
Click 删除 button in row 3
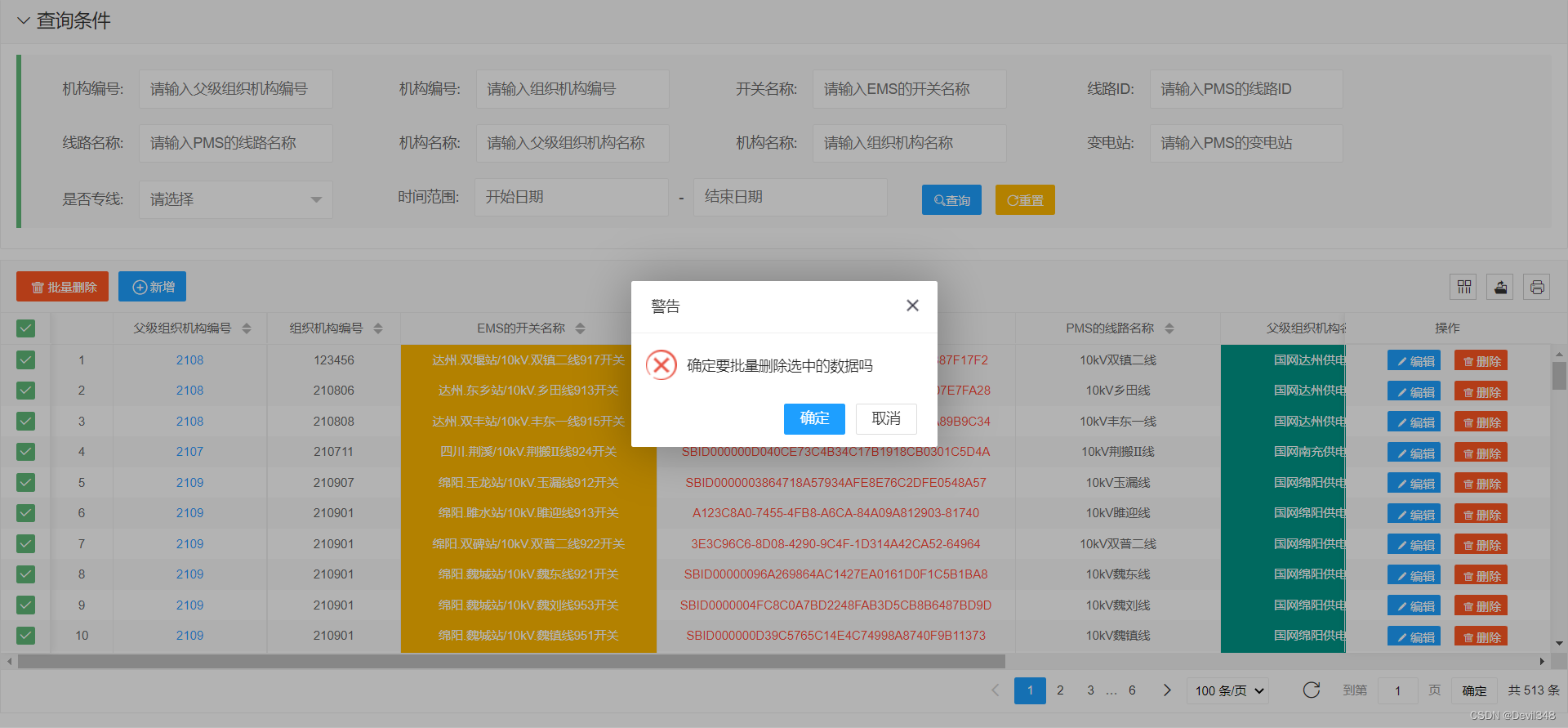pos(1481,422)
